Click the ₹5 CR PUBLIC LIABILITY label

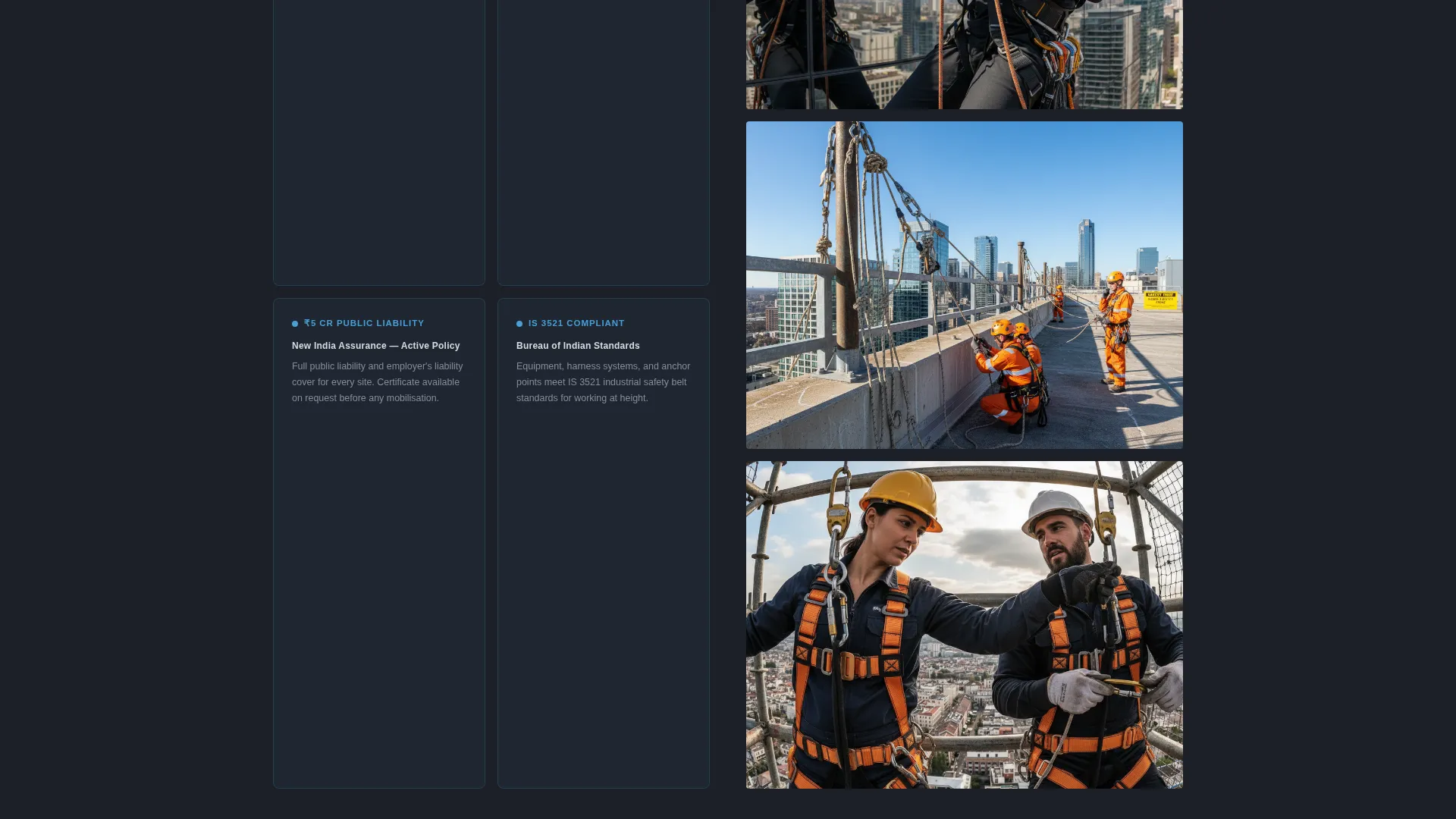[364, 323]
